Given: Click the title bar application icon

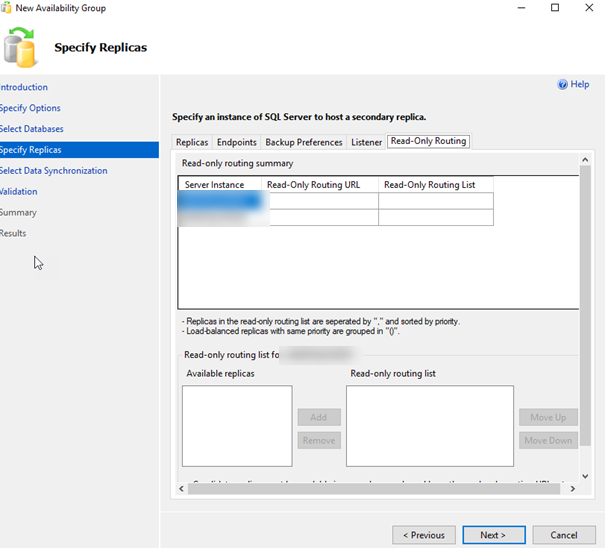Looking at the screenshot, I should [8, 8].
